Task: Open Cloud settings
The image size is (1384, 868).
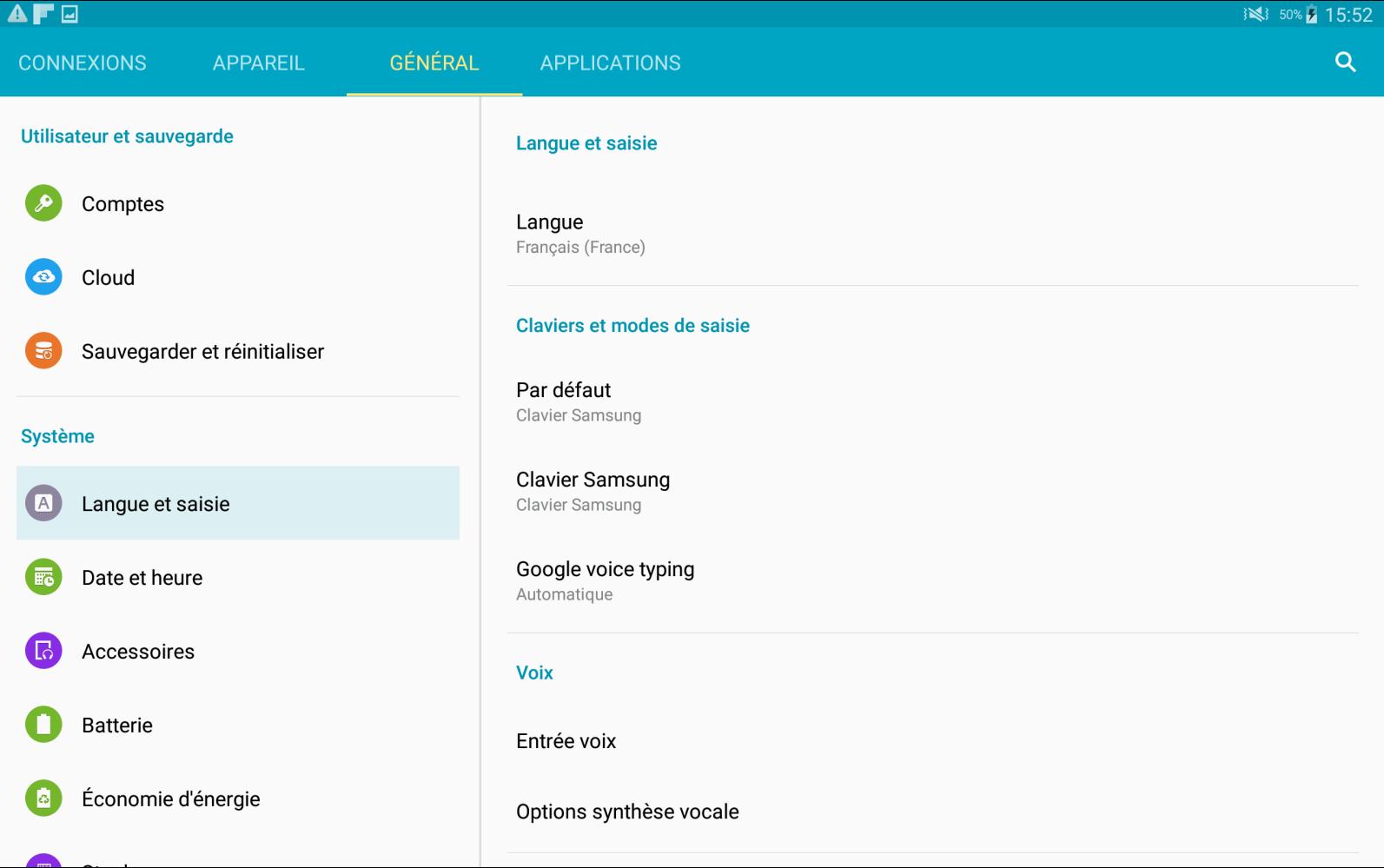Action: (238, 277)
